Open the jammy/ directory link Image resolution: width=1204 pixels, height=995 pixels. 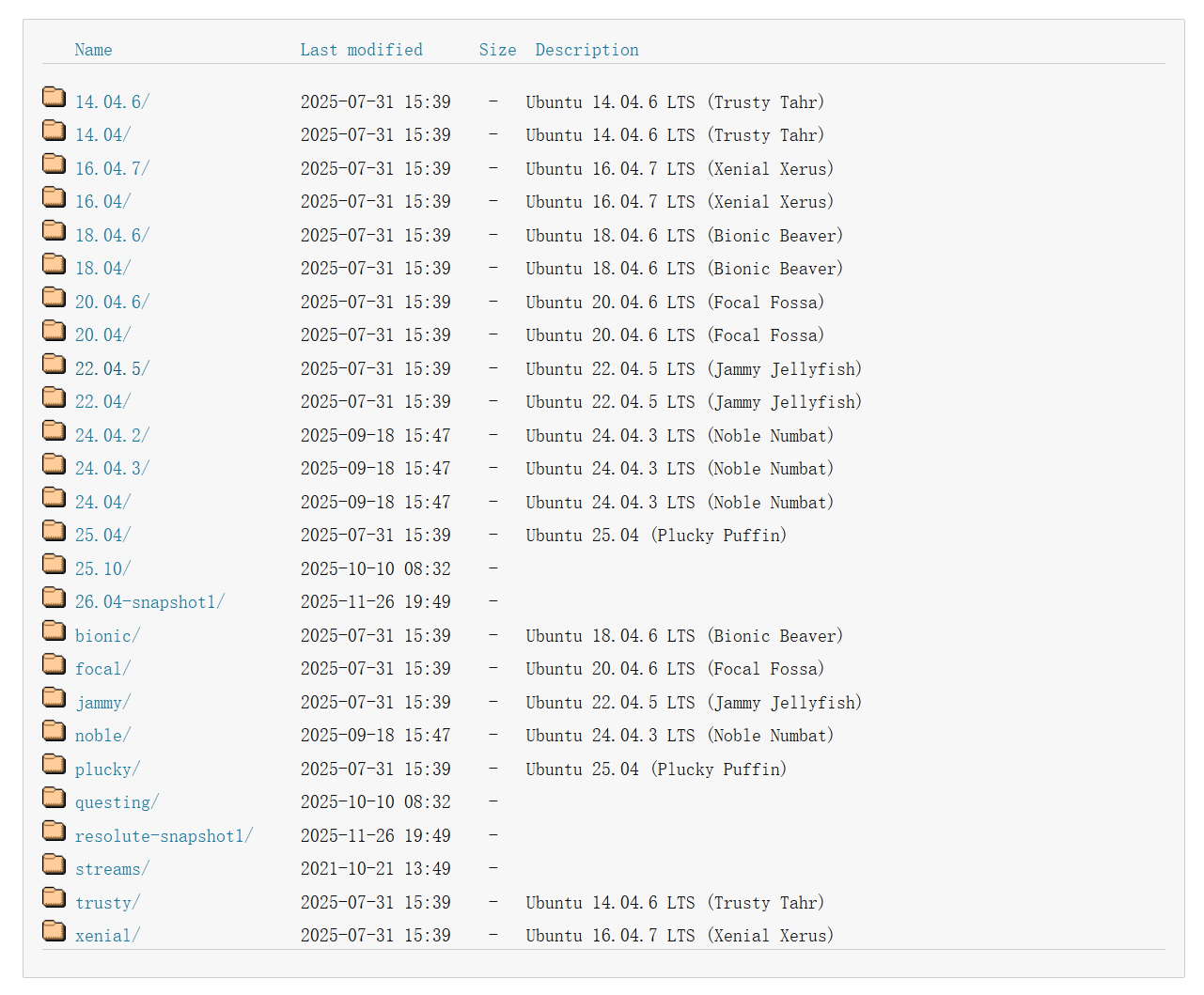point(102,703)
